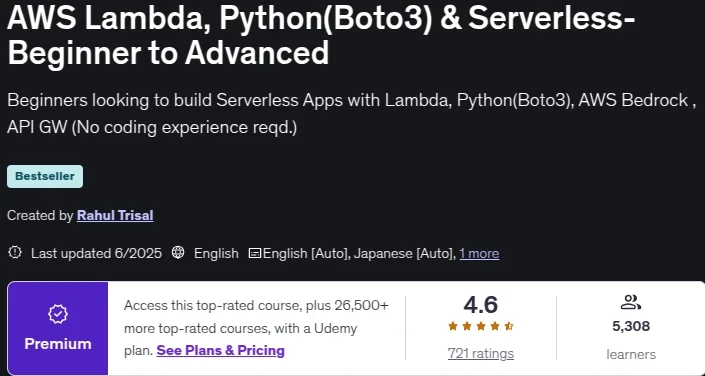Screen dimensions: 705x376
Task: Click the closed captions icon
Action: pos(255,254)
